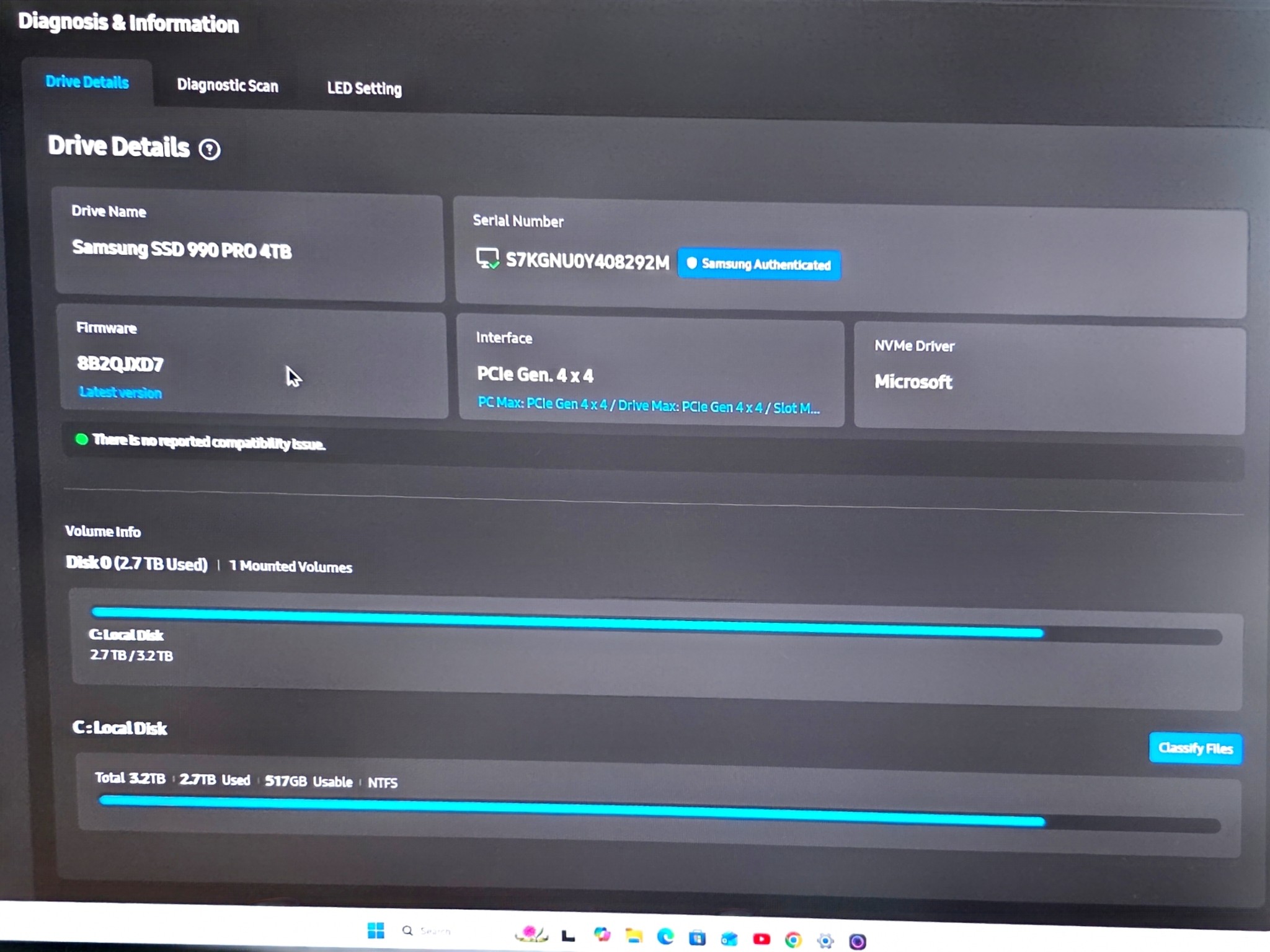The image size is (1270, 952).
Task: Open the purple Samsung Magician taskbar icon
Action: pyautogui.click(x=858, y=941)
